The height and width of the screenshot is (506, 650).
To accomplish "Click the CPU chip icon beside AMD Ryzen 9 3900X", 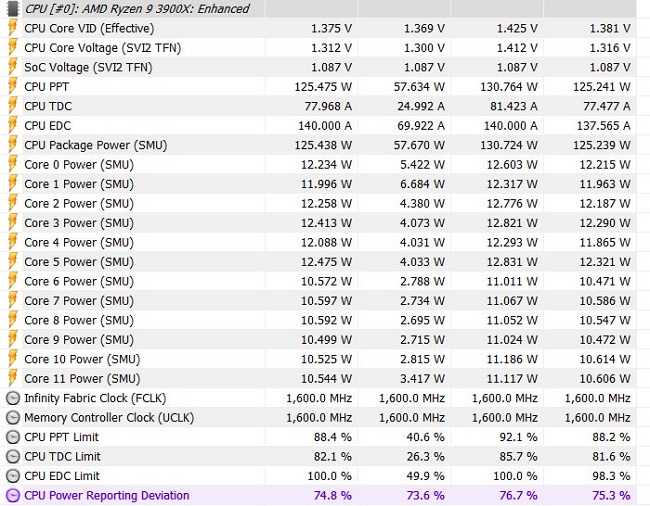I will coord(13,7).
